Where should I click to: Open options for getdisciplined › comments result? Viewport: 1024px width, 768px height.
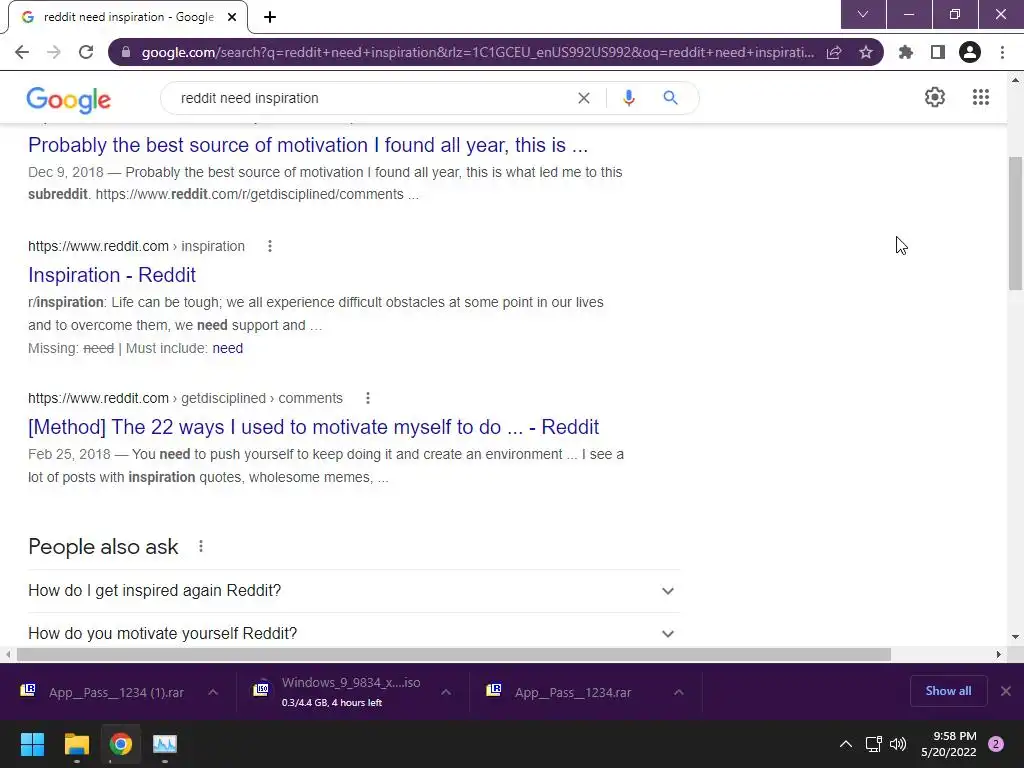pos(368,398)
